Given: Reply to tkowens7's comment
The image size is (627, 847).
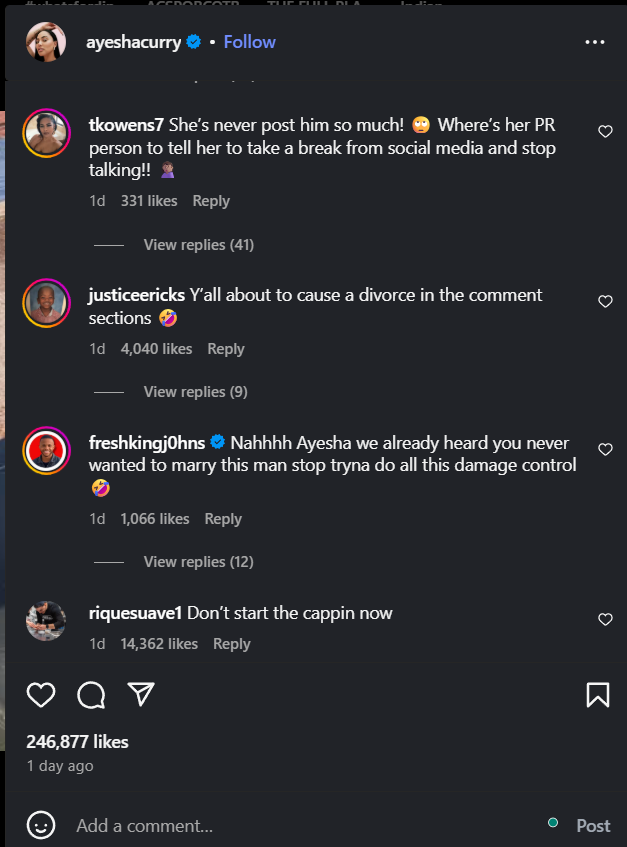Looking at the screenshot, I should 211,201.
